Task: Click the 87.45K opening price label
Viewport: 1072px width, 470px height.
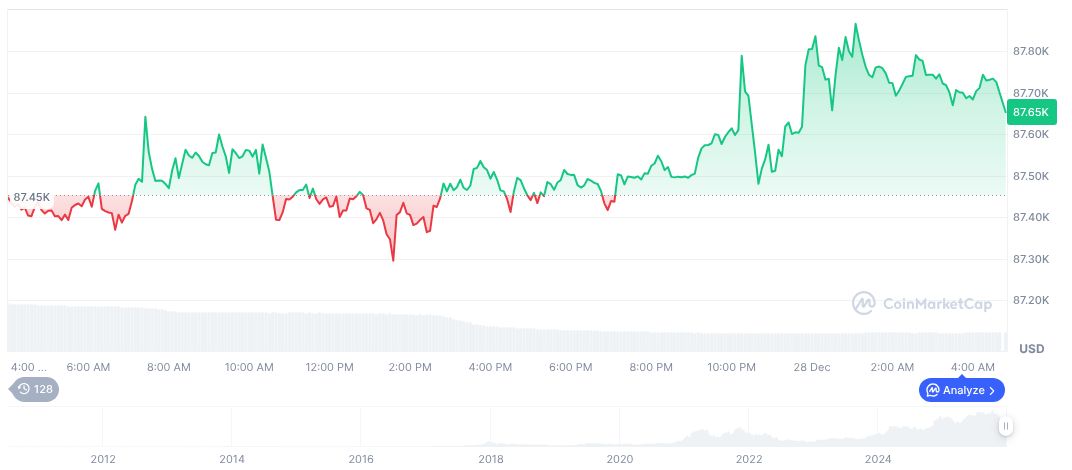Action: [x=32, y=197]
